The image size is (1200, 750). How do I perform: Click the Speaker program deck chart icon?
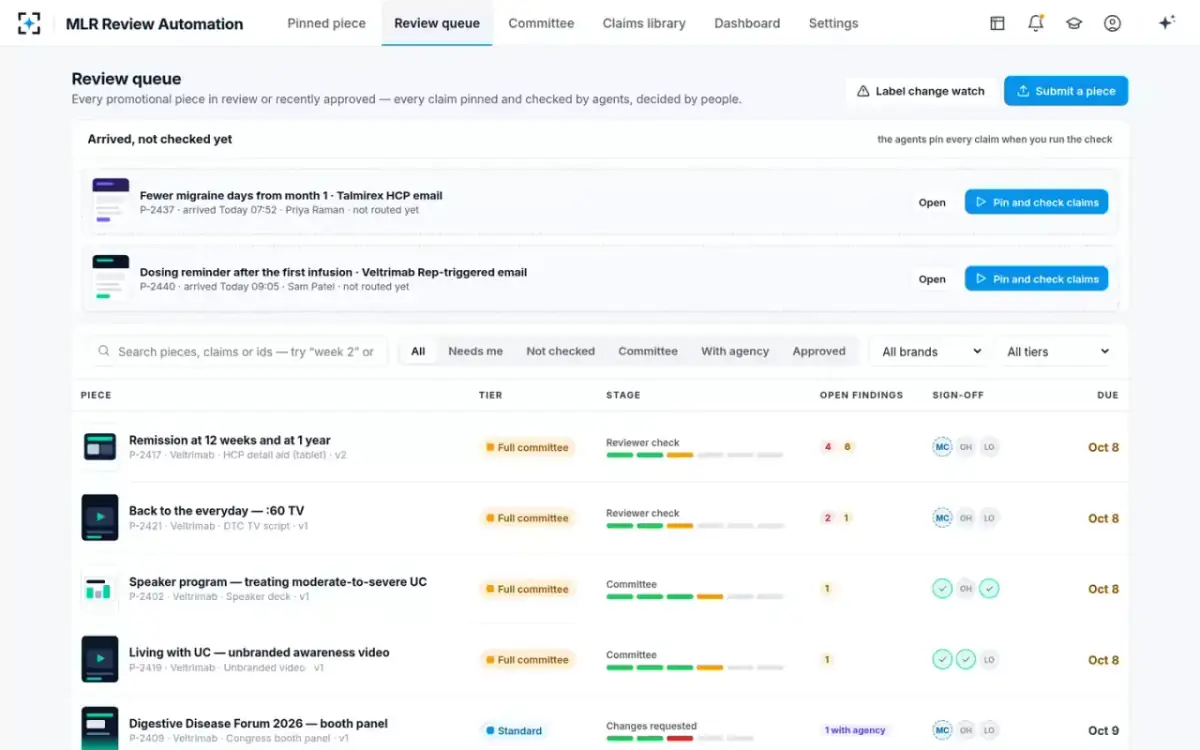coord(100,589)
